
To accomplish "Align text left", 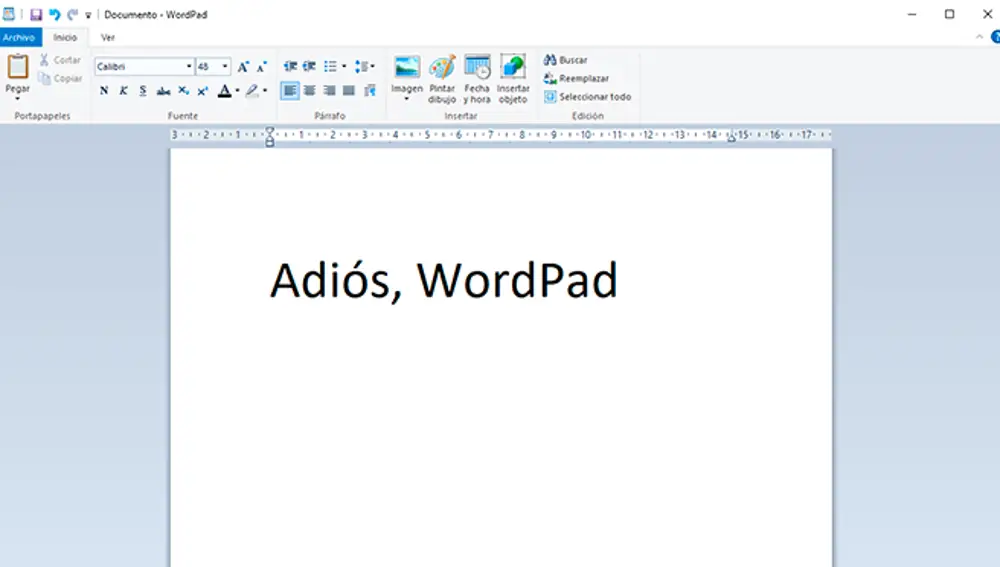I will (x=290, y=91).
